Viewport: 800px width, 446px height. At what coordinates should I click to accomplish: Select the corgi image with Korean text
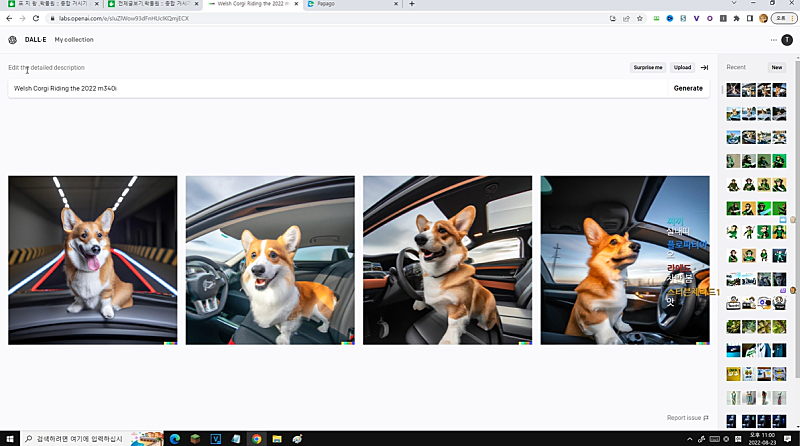[x=625, y=260]
